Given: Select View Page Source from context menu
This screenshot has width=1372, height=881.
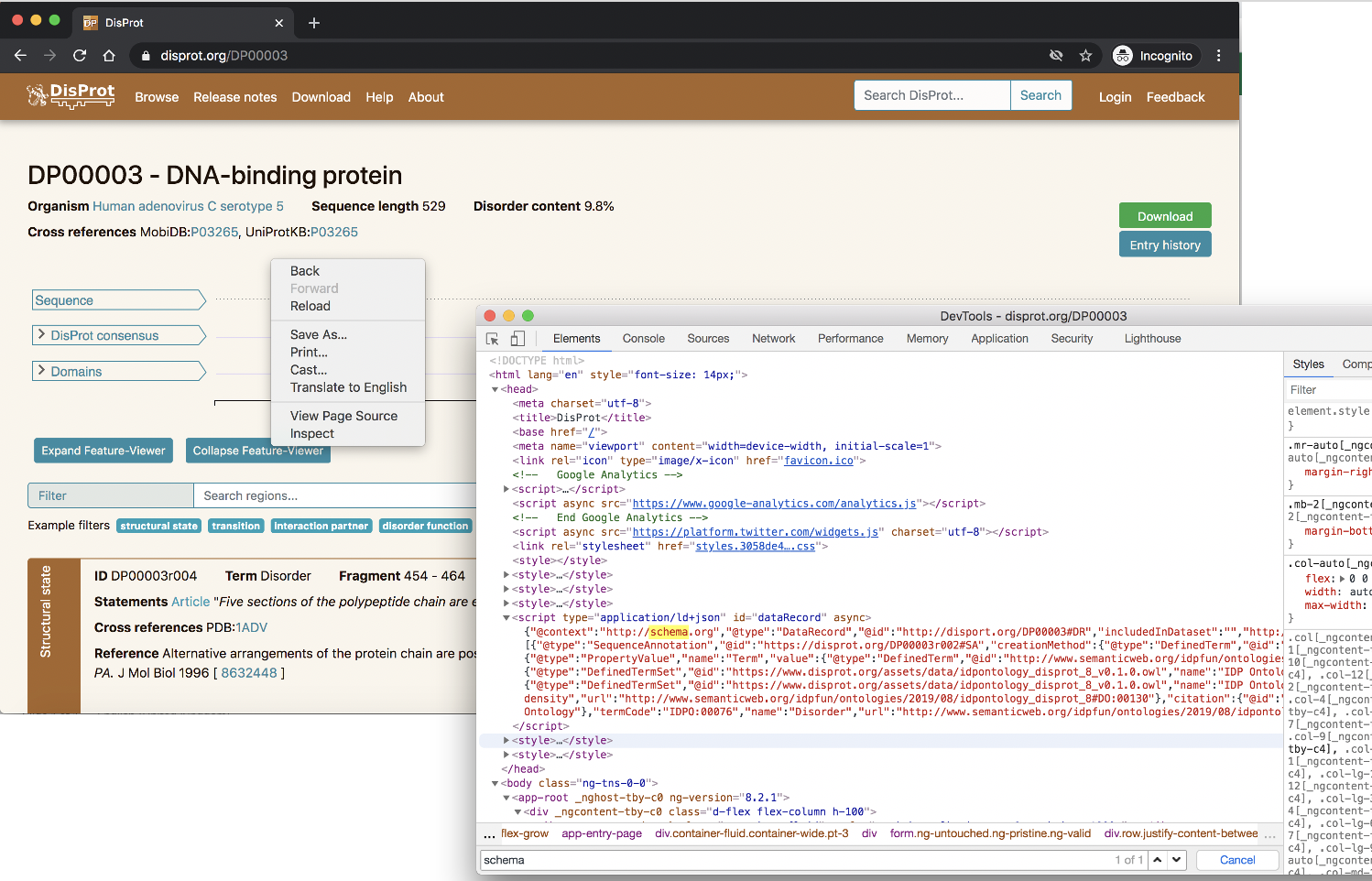Looking at the screenshot, I should coord(343,415).
